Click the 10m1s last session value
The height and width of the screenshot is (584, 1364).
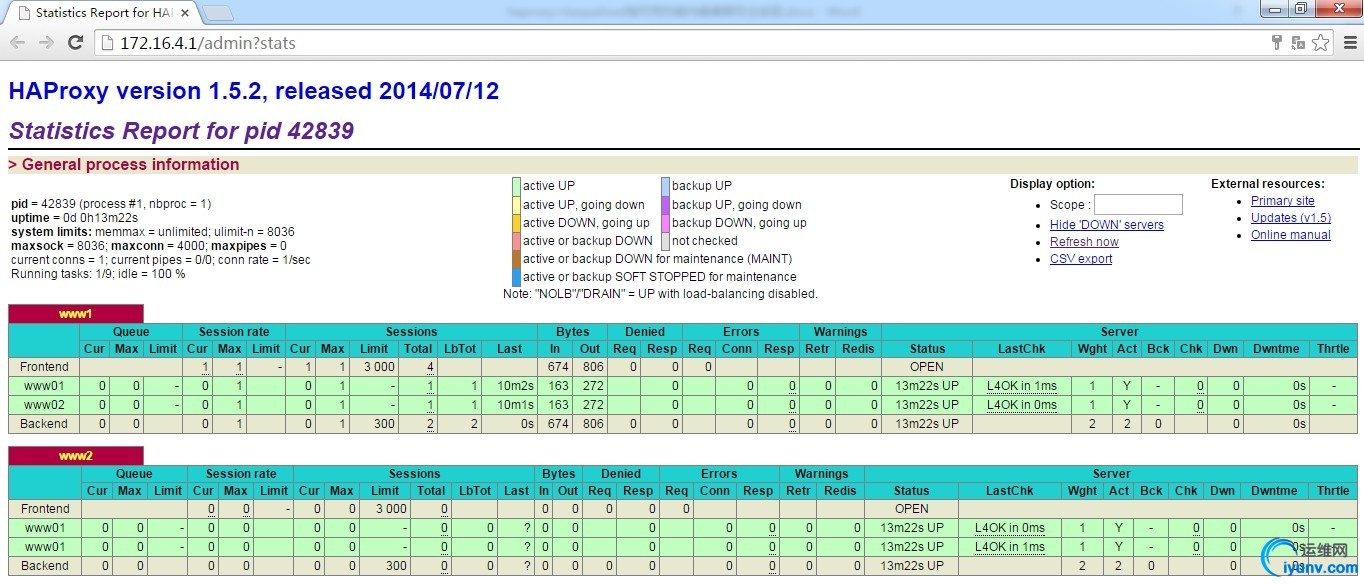(516, 405)
